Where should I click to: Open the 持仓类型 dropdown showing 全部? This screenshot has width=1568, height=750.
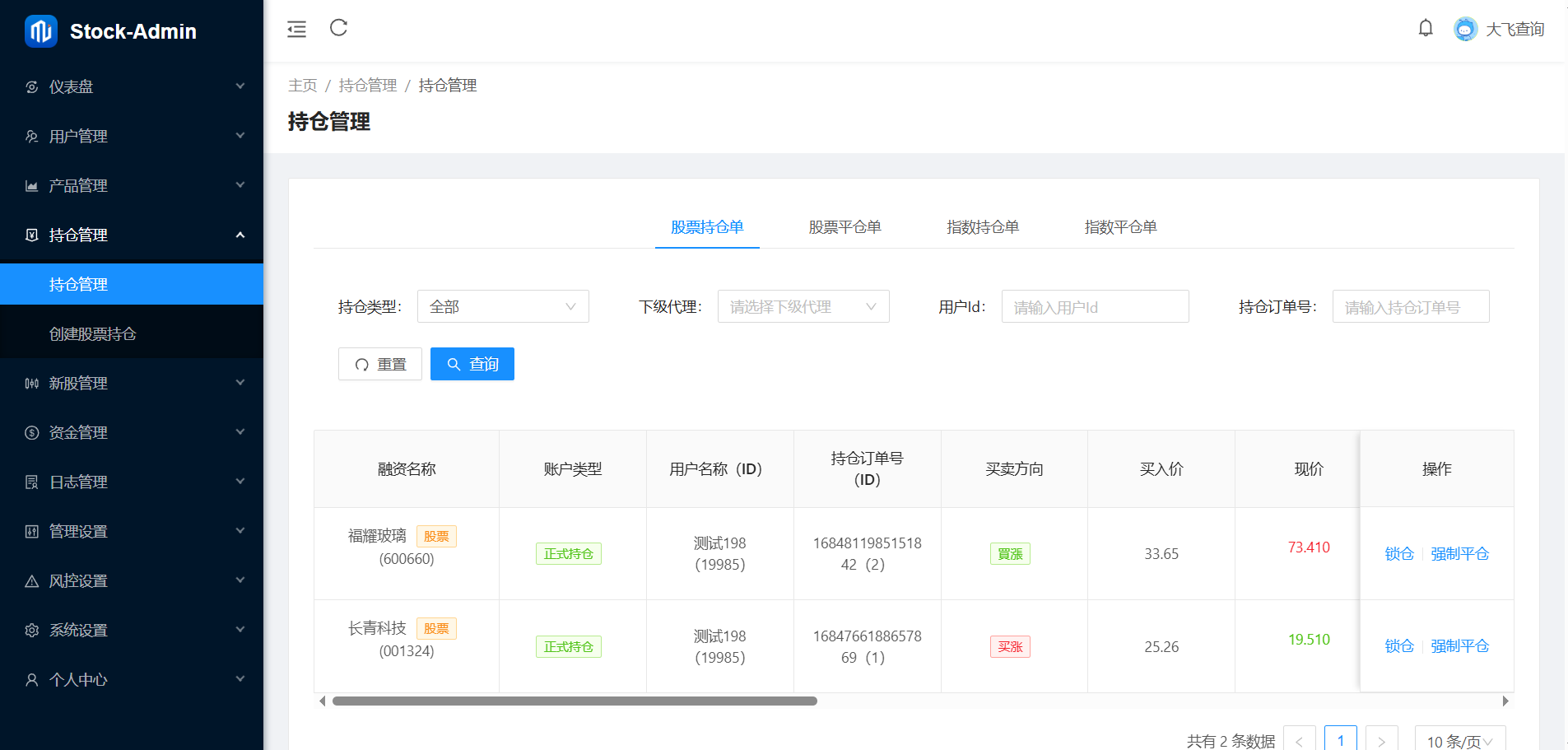click(x=502, y=307)
